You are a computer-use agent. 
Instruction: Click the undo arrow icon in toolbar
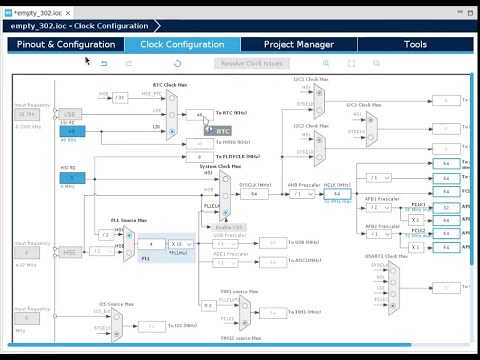coord(104,63)
